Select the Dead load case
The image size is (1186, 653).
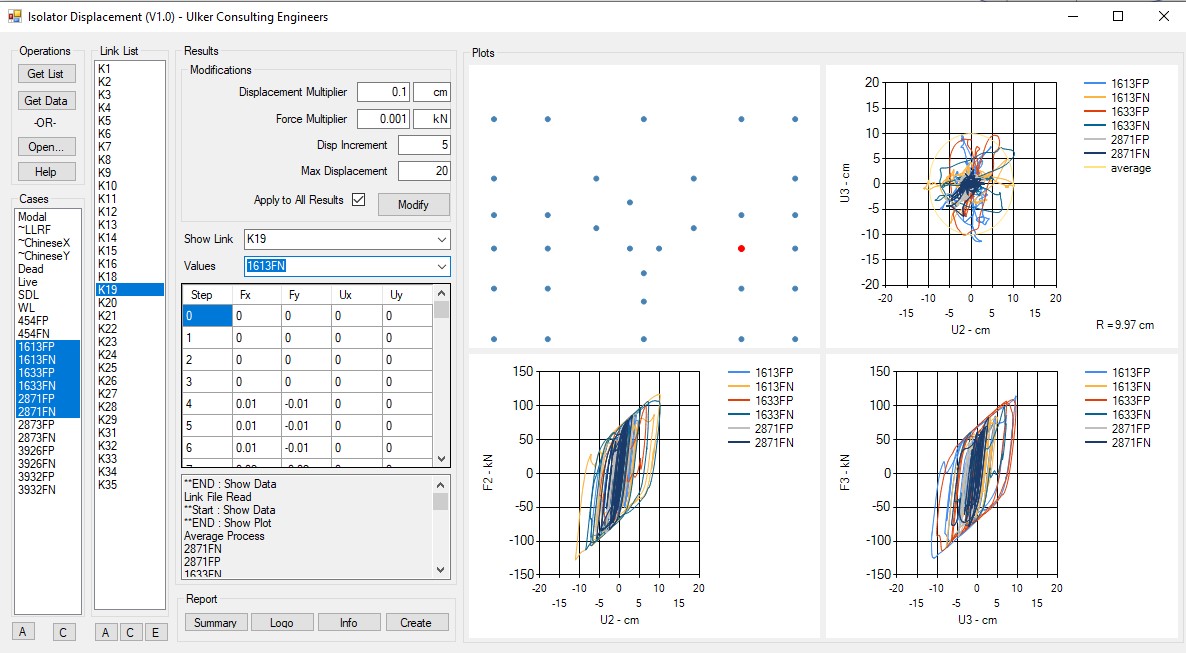click(x=48, y=269)
